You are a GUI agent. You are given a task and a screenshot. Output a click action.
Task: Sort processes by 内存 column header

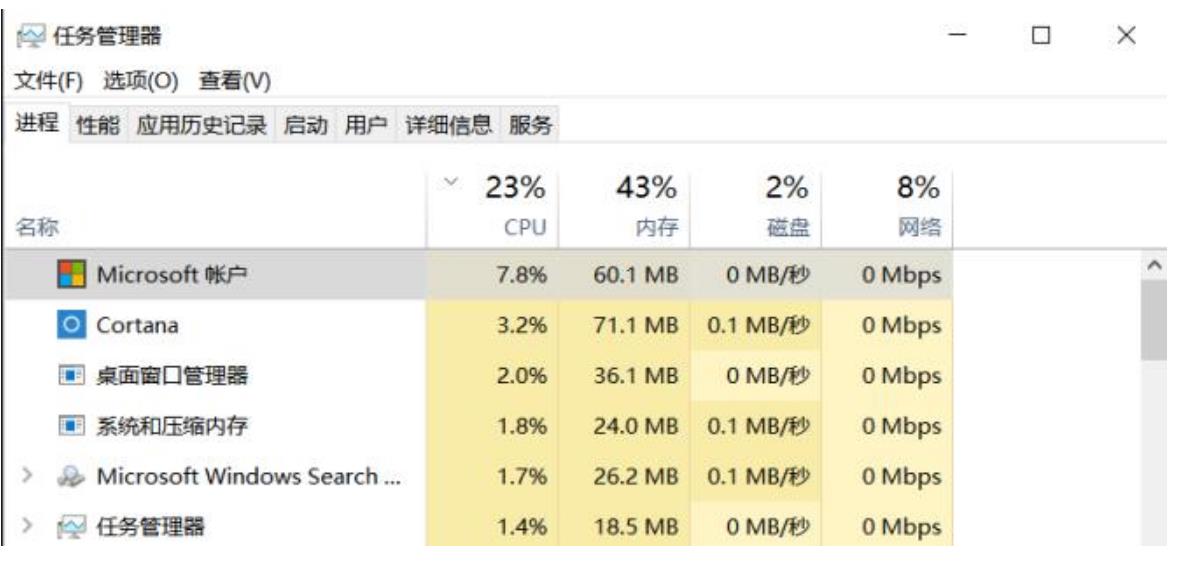click(x=625, y=205)
